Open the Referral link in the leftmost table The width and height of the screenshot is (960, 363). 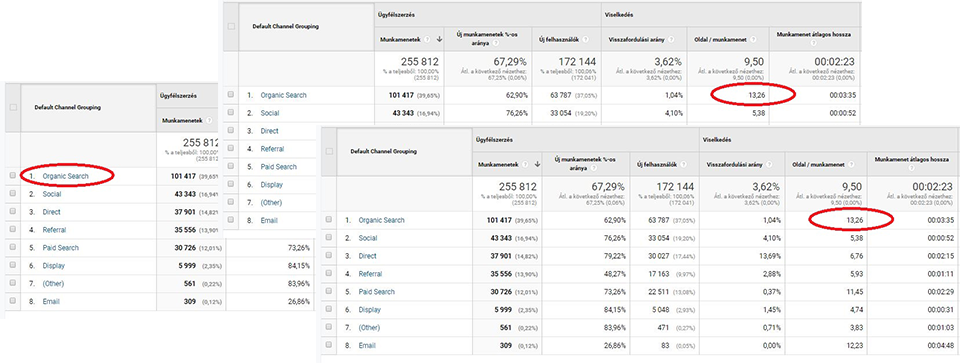[x=54, y=230]
